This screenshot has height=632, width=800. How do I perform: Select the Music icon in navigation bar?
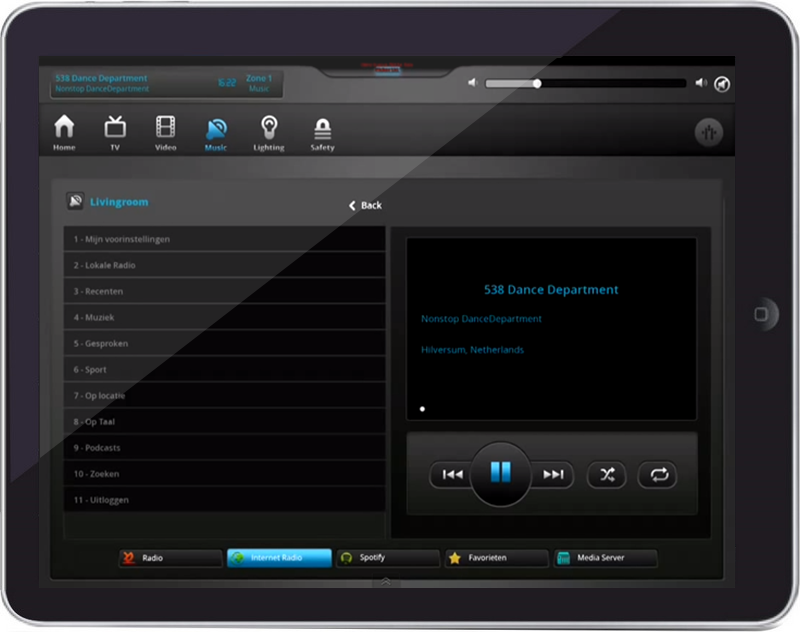(216, 129)
